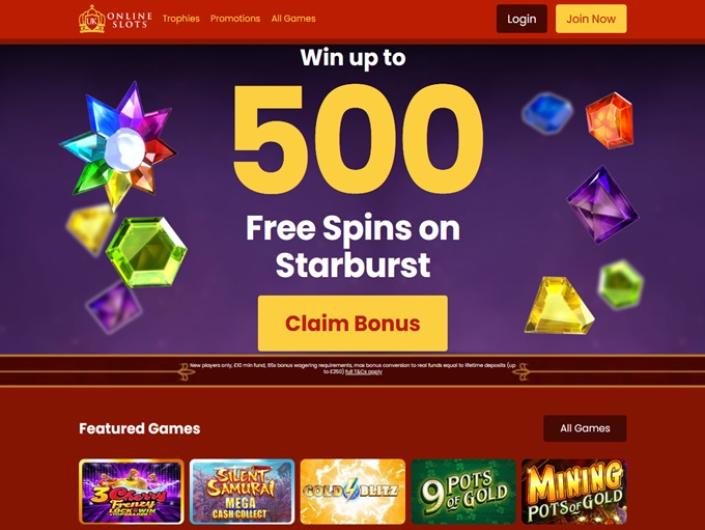Select the Mining Pots of Gold thumbnail

coord(574,491)
